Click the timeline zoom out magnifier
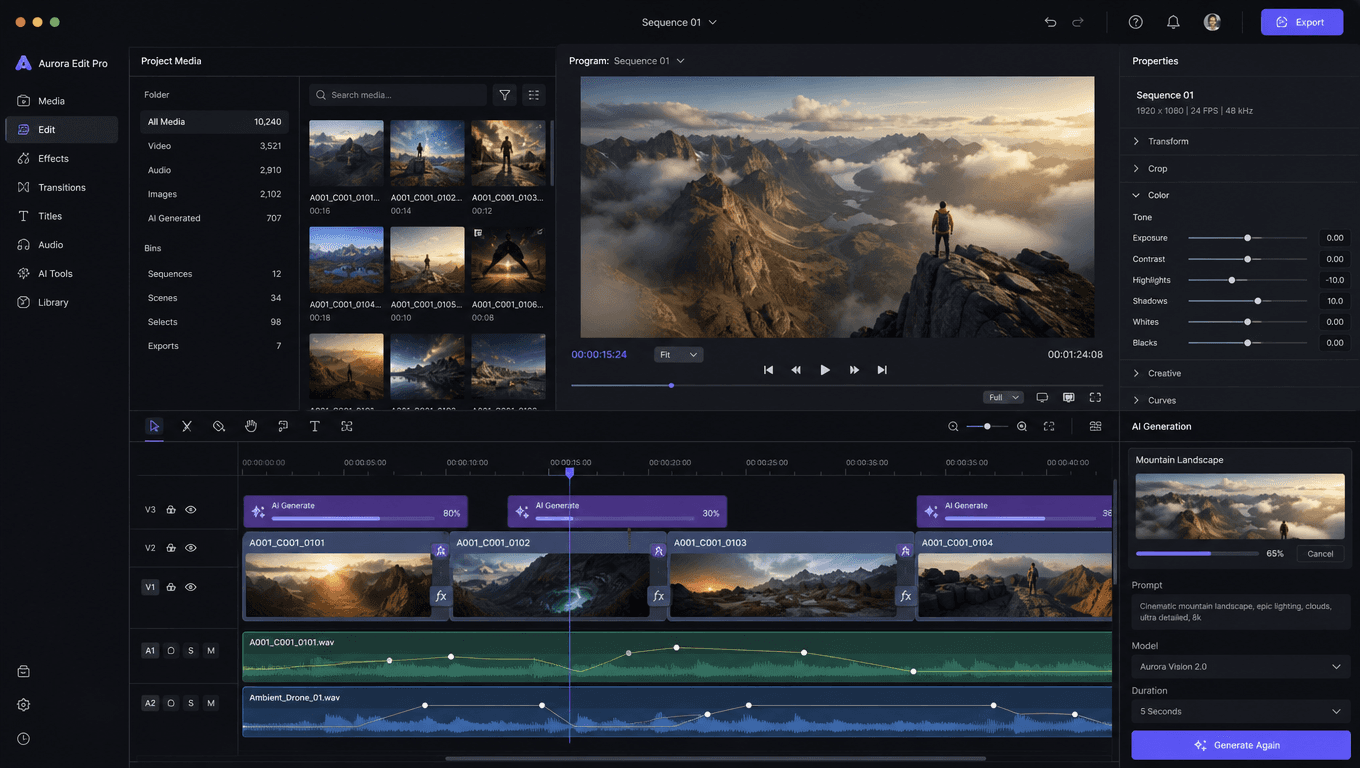 (953, 426)
